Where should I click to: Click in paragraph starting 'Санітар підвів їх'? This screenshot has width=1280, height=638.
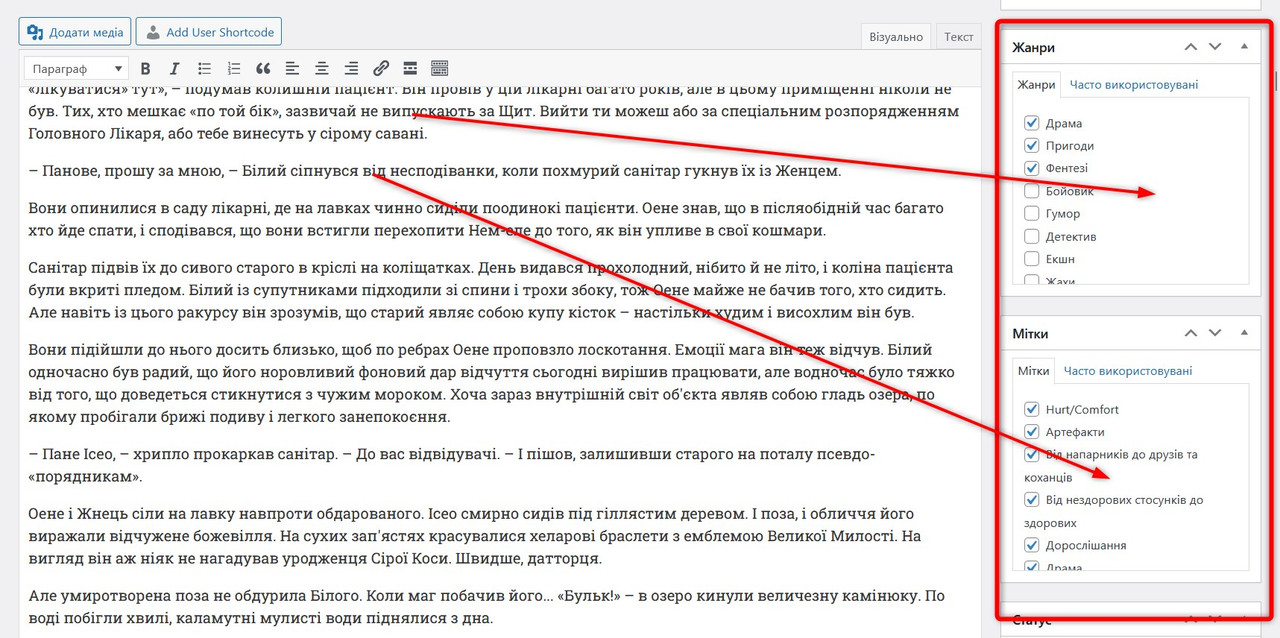pos(492,290)
